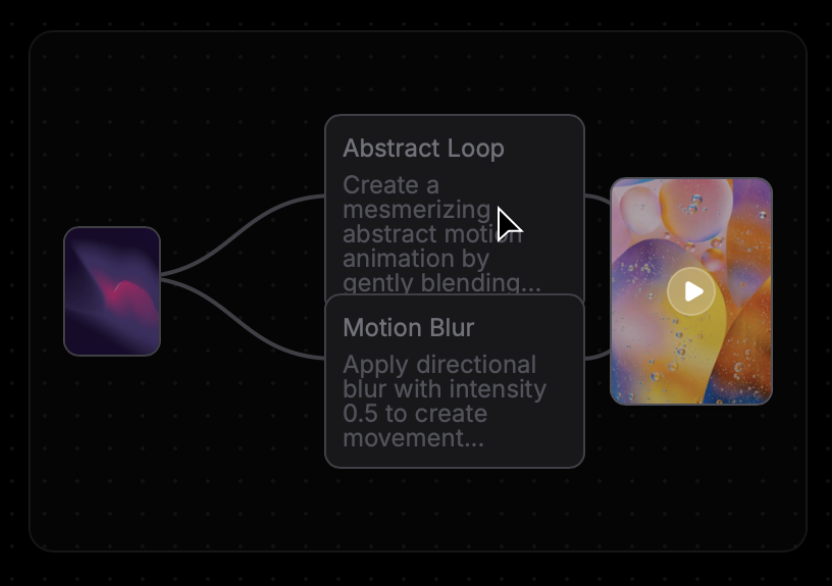Select the wire from source image to Abstract Loop
This screenshot has height=586, width=832.
point(245,229)
